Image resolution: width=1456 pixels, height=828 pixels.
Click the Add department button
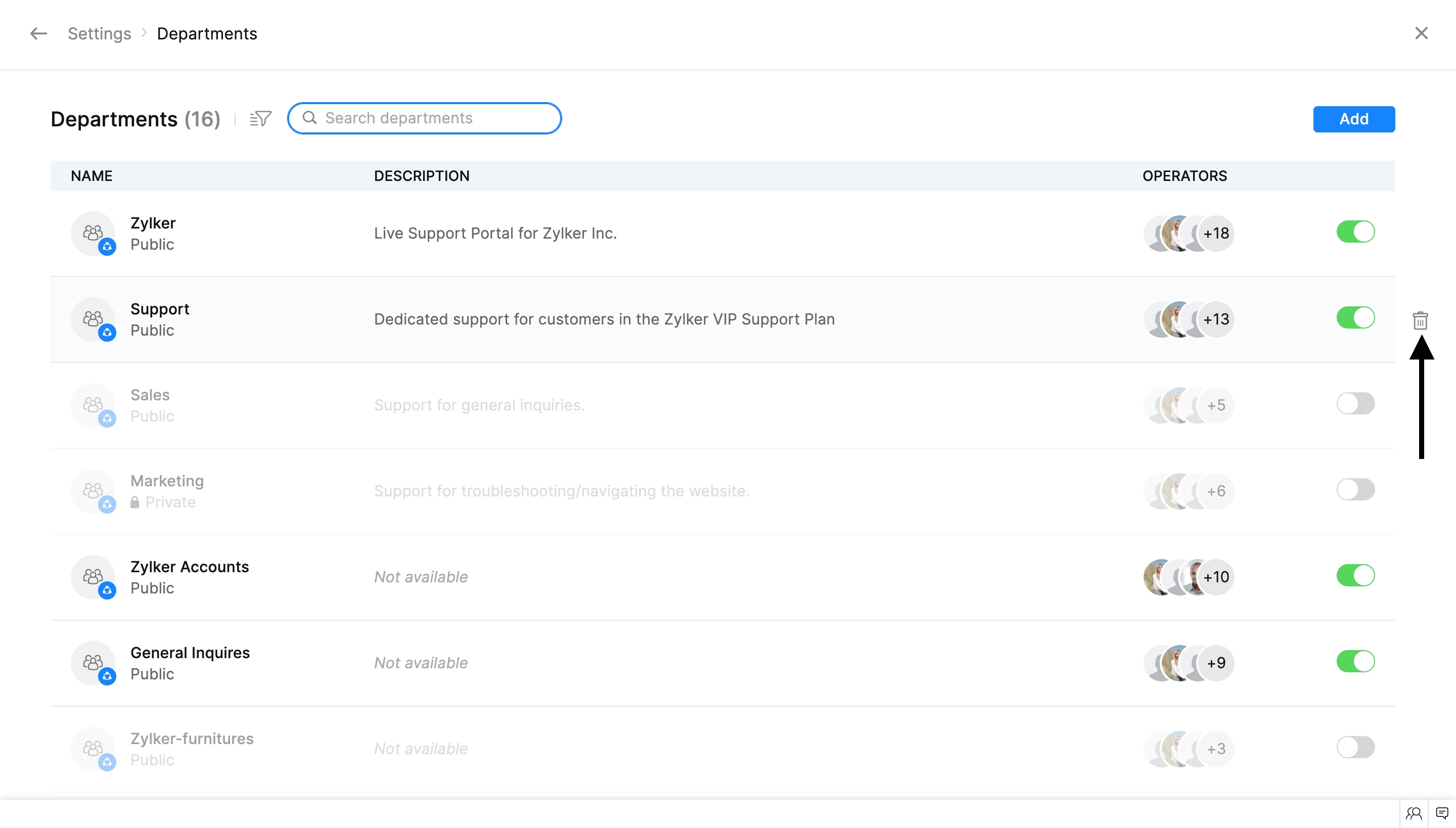point(1353,119)
